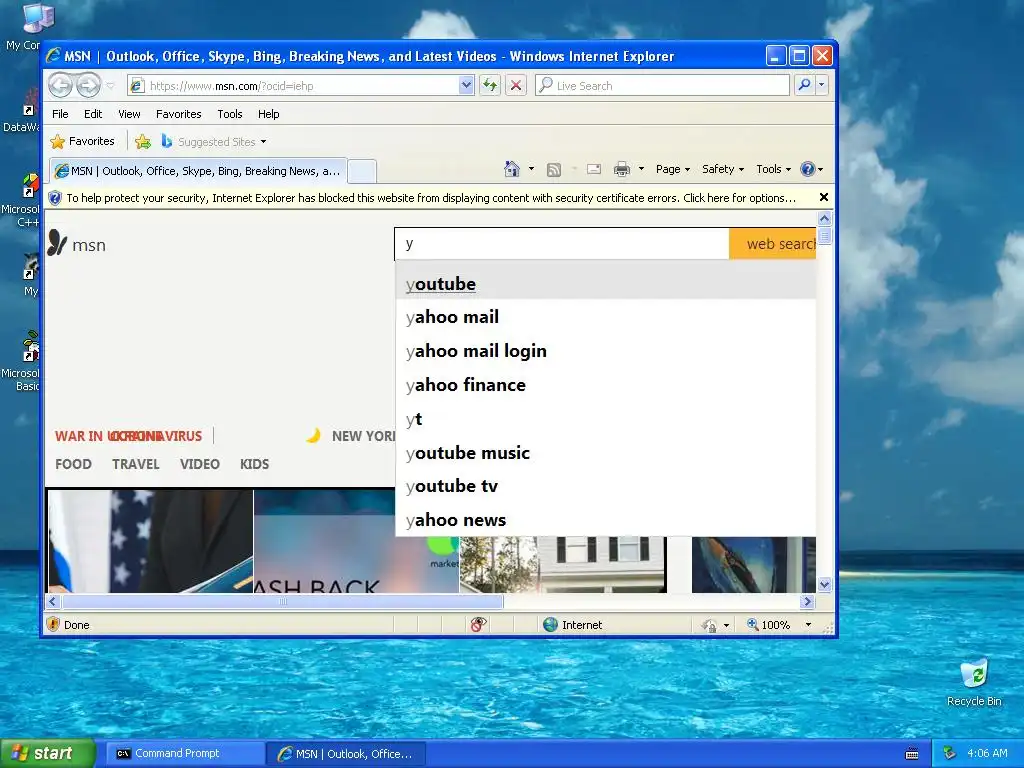Click the protected mode status icon
This screenshot has height=768, width=1024.
click(x=709, y=626)
